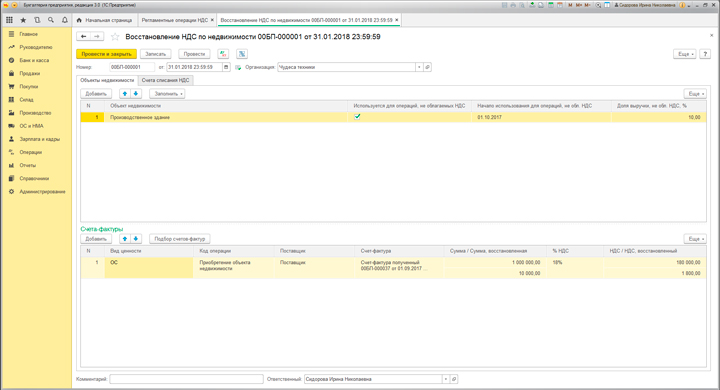
Task: Expand the Ответственный dropdown
Action: [445, 379]
